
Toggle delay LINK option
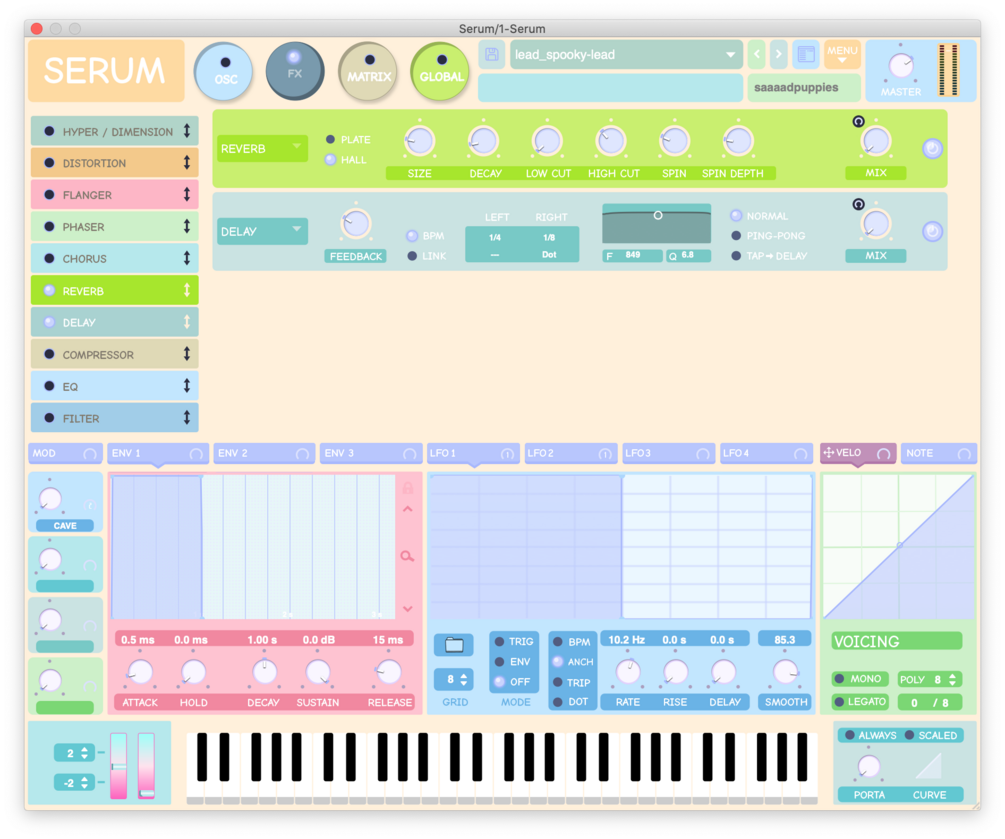(x=412, y=256)
